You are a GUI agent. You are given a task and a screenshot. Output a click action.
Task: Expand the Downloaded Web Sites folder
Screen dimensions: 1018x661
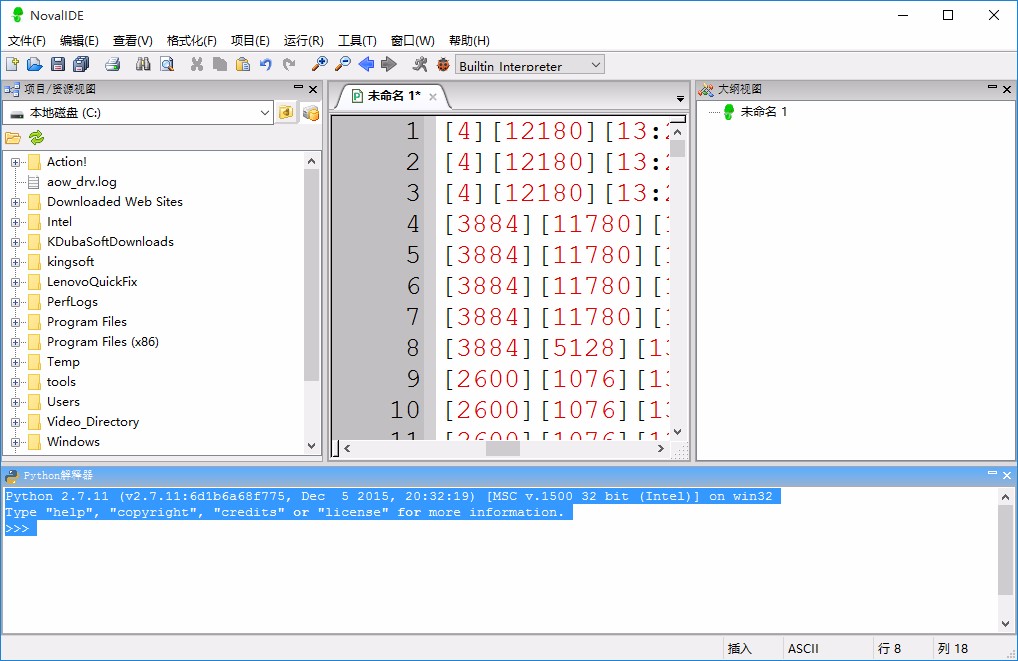tap(15, 202)
